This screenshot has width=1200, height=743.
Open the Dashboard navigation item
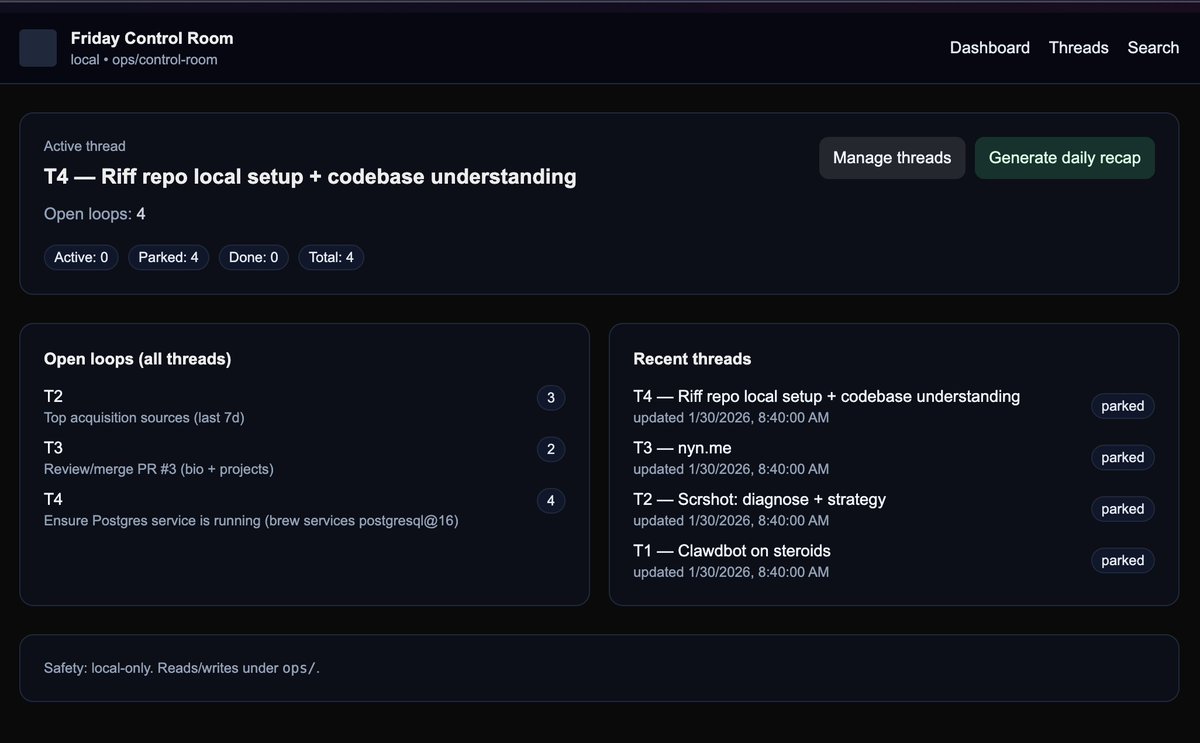[989, 47]
